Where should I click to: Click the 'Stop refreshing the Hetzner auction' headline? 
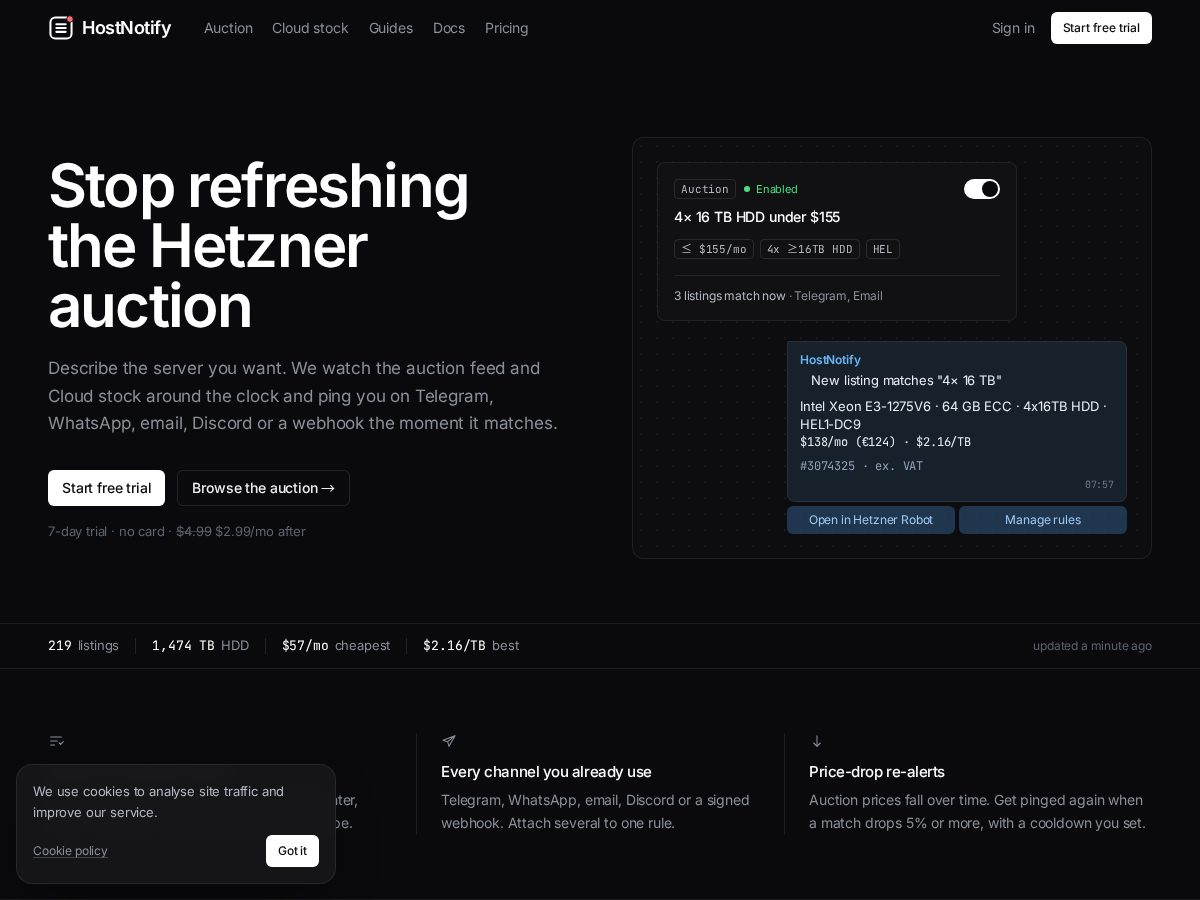pos(259,245)
